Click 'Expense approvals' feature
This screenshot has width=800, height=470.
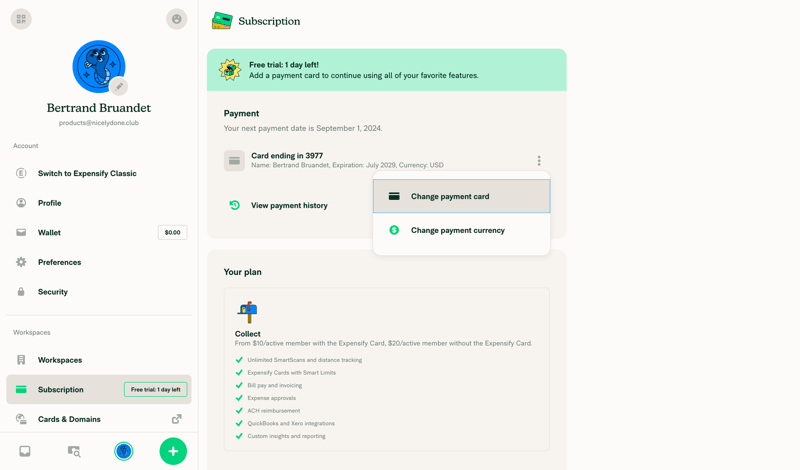(271, 398)
